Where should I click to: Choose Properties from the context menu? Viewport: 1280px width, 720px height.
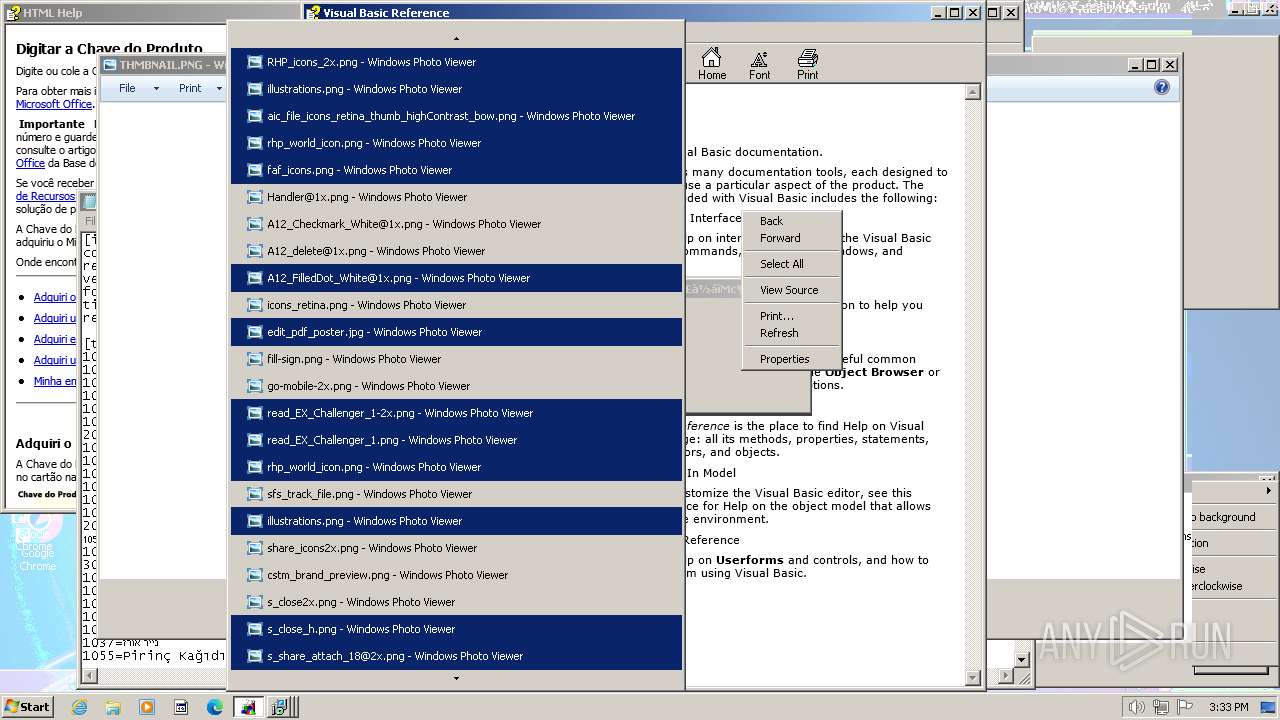click(x=791, y=359)
